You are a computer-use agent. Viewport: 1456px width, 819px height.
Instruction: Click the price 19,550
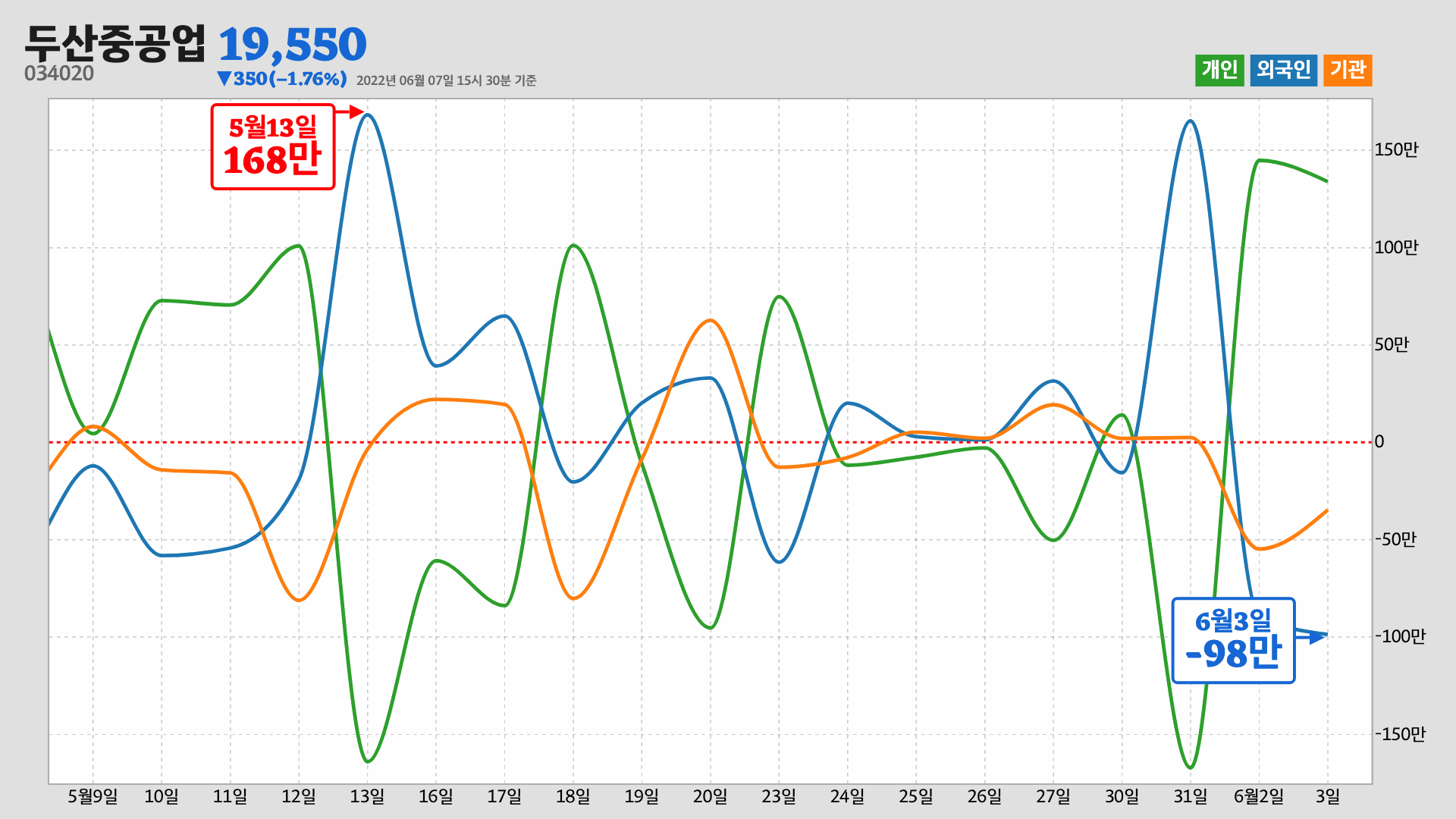293,45
